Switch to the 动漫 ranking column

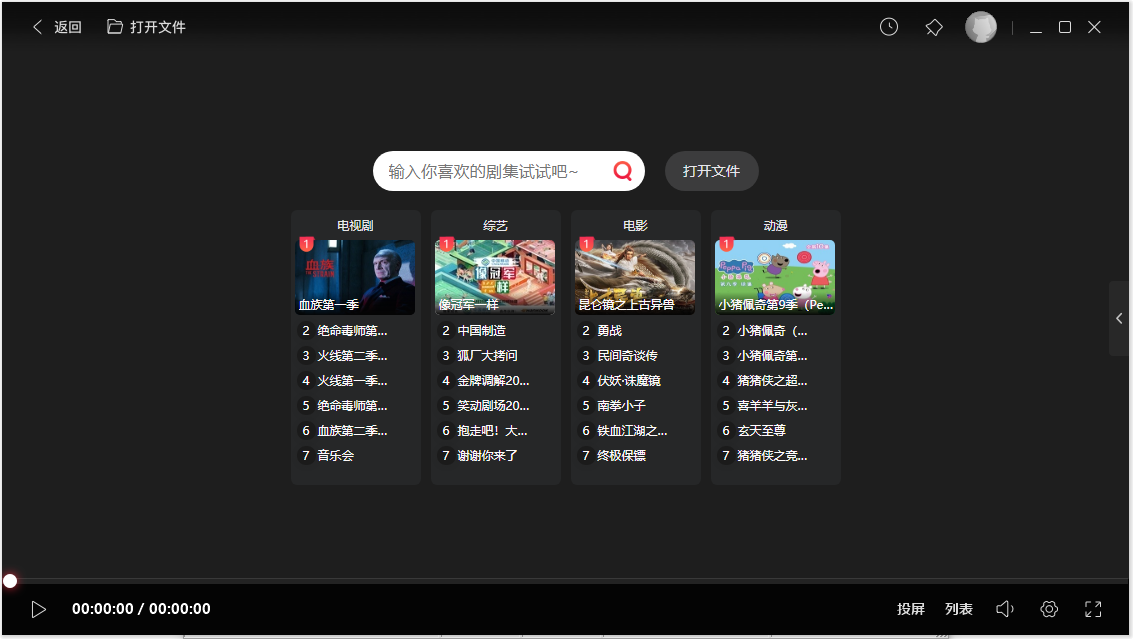(775, 225)
